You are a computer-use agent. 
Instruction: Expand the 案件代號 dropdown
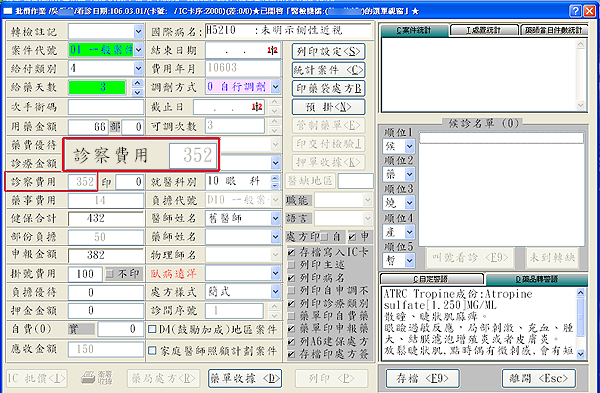139,50
